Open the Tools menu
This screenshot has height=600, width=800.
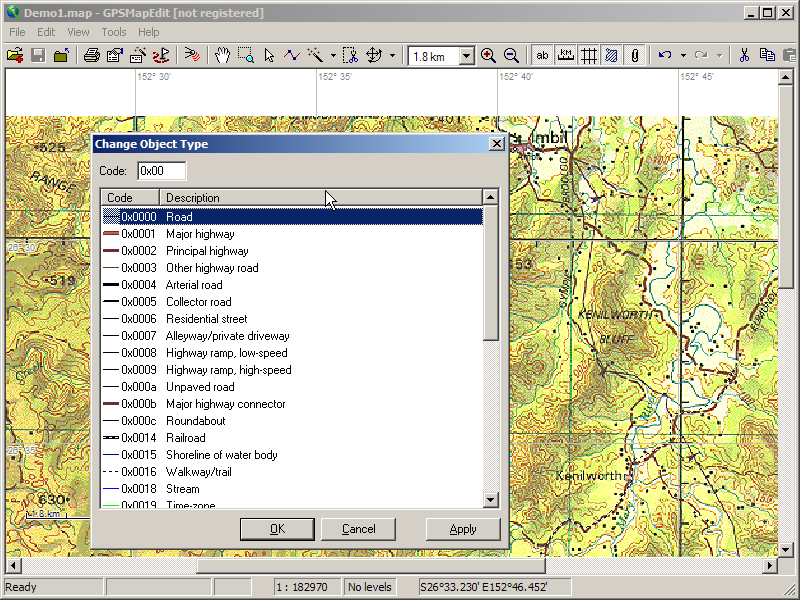(114, 32)
